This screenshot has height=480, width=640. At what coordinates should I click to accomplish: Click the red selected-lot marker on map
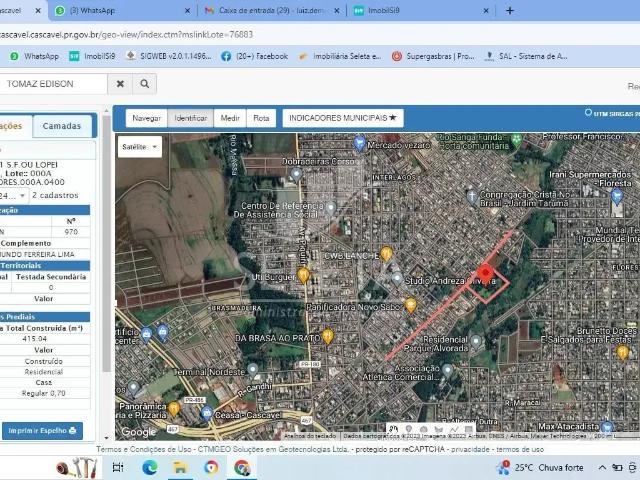point(485,273)
